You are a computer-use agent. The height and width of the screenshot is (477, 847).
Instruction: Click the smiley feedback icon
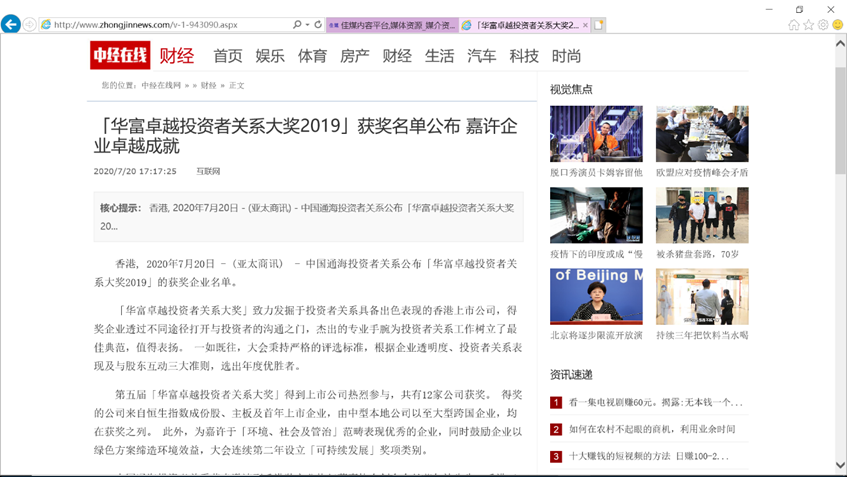[838, 25]
